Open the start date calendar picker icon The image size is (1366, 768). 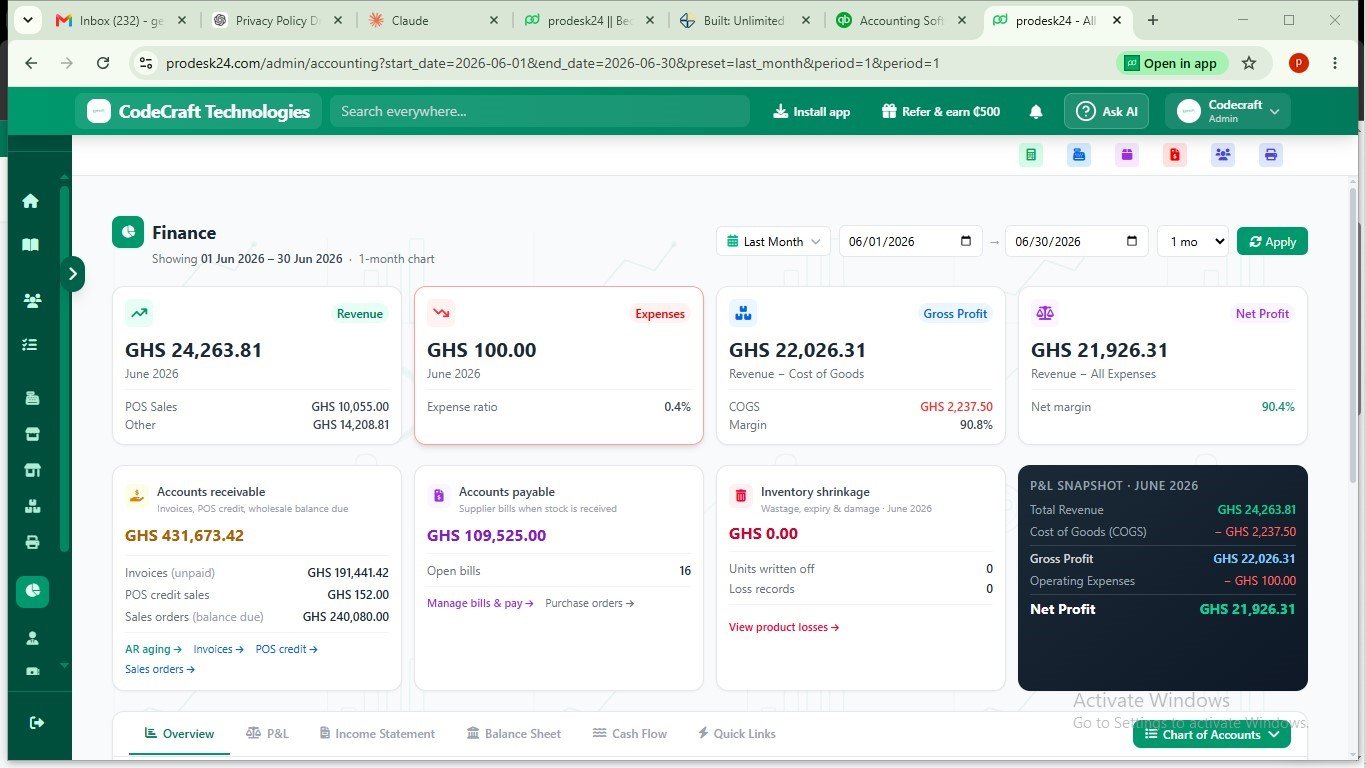coord(966,241)
